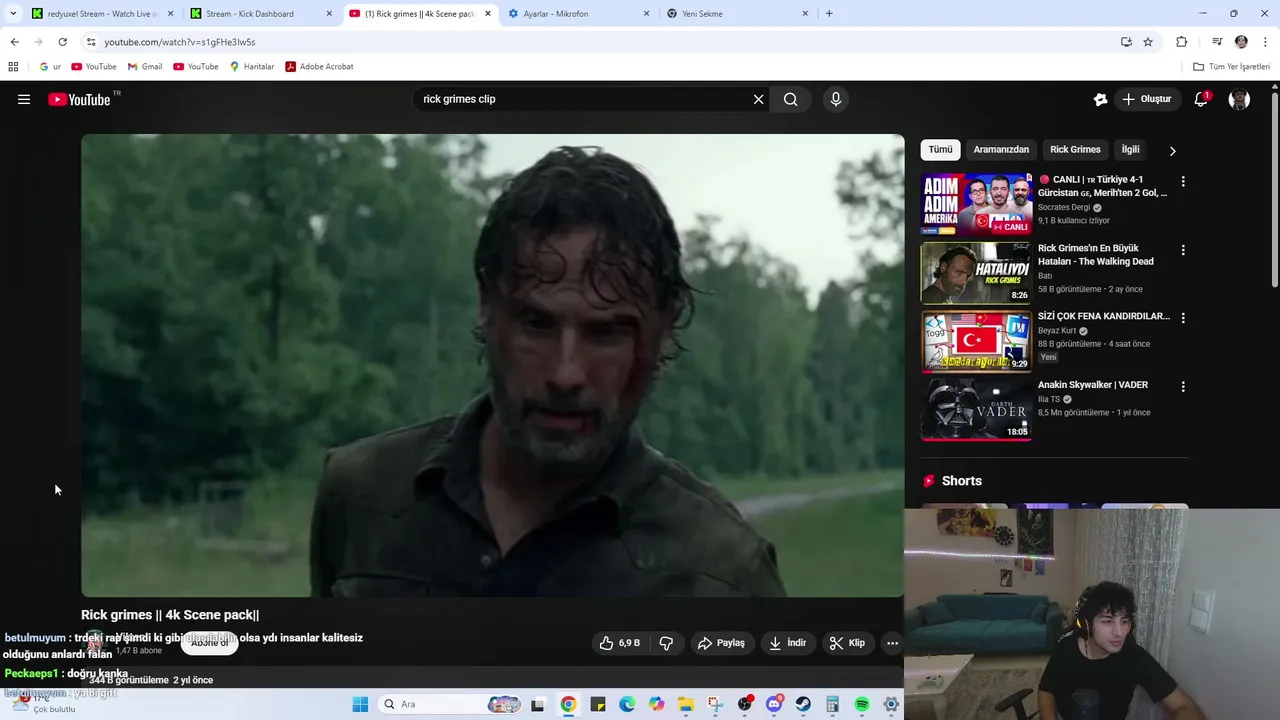Download the video via İndir
The image size is (1280, 720).
tap(787, 643)
